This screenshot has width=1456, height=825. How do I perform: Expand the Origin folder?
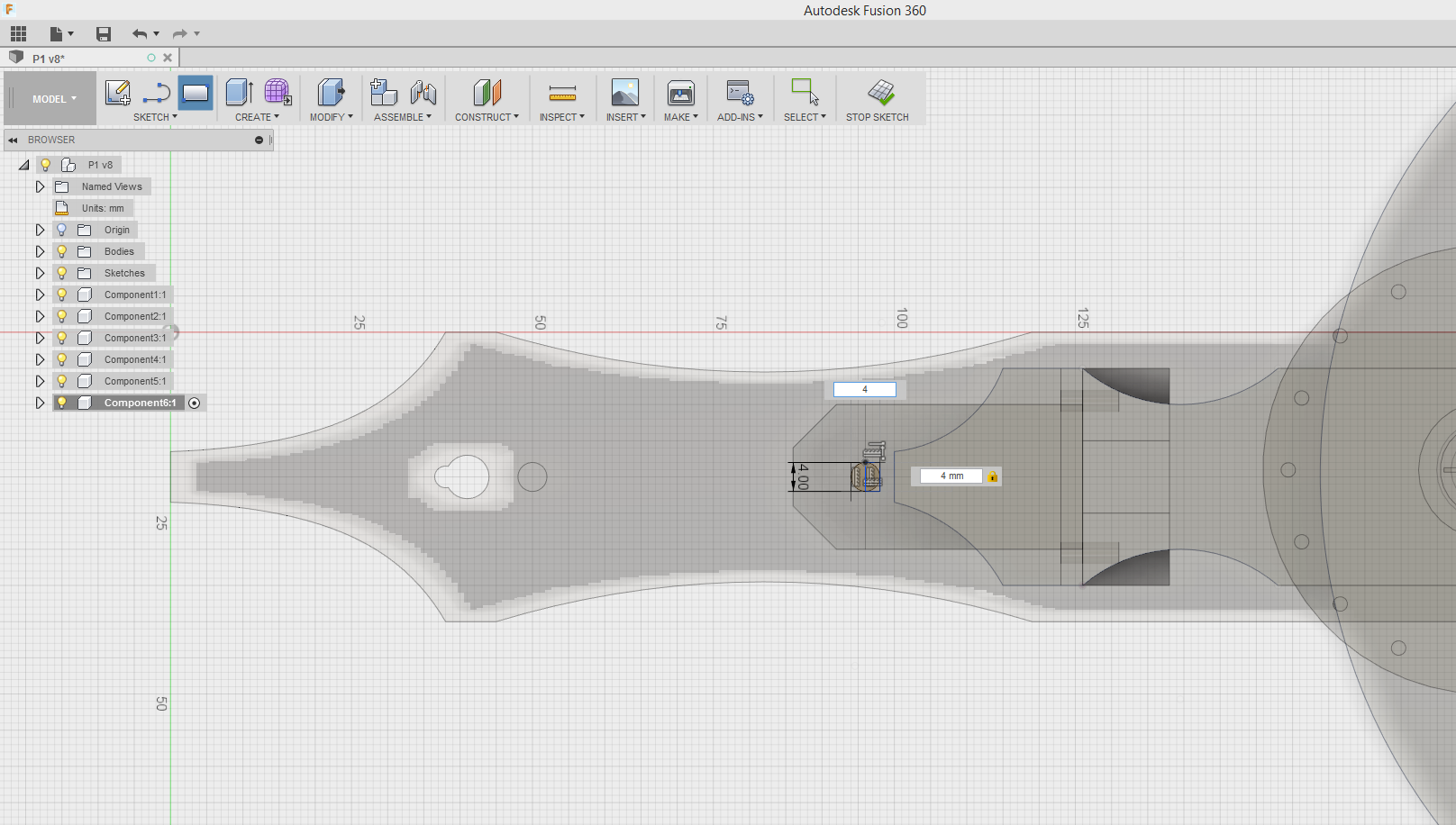(x=40, y=230)
